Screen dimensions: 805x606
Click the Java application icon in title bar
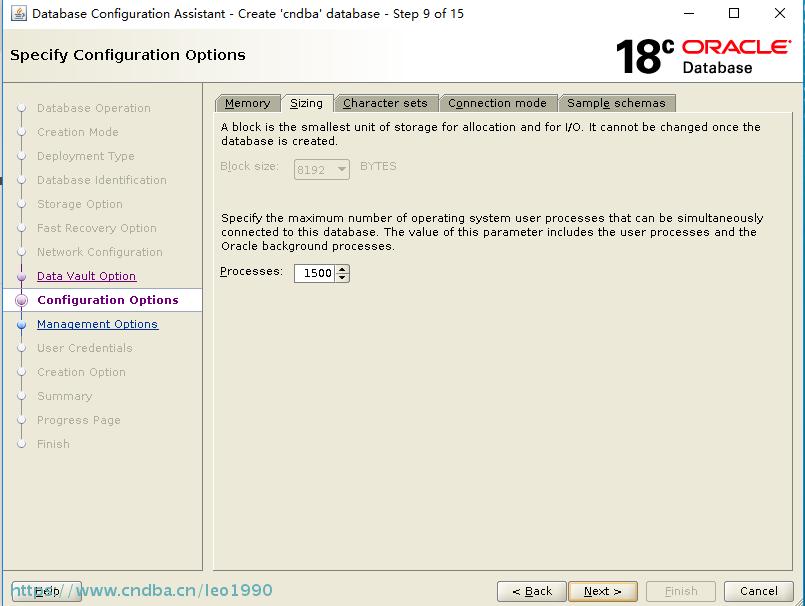click(x=19, y=13)
